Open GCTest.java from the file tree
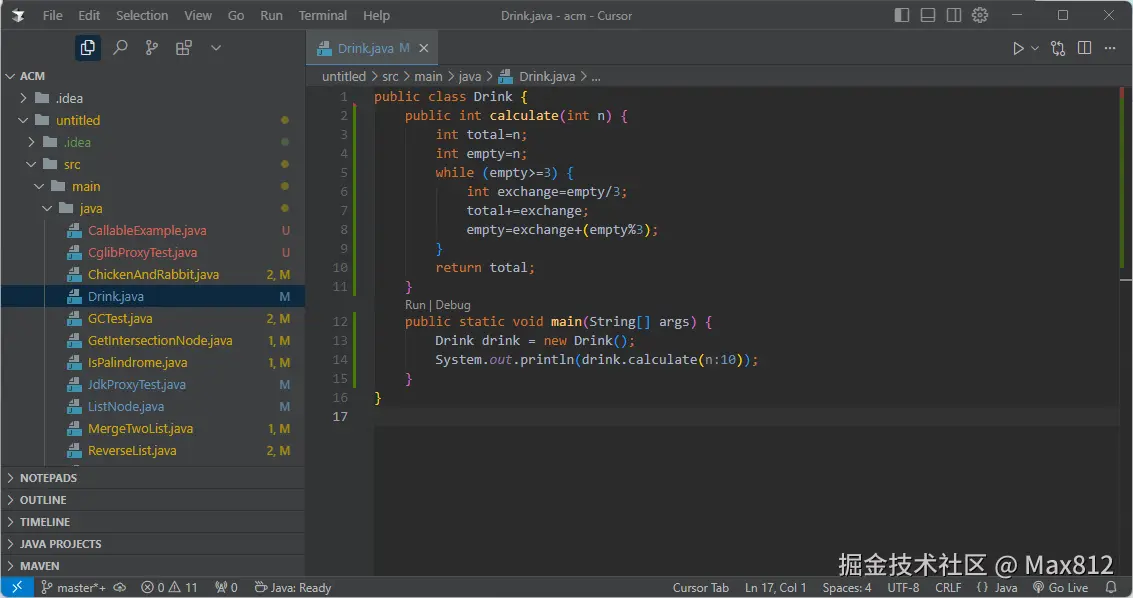Viewport: 1133px width, 598px height. [120, 318]
